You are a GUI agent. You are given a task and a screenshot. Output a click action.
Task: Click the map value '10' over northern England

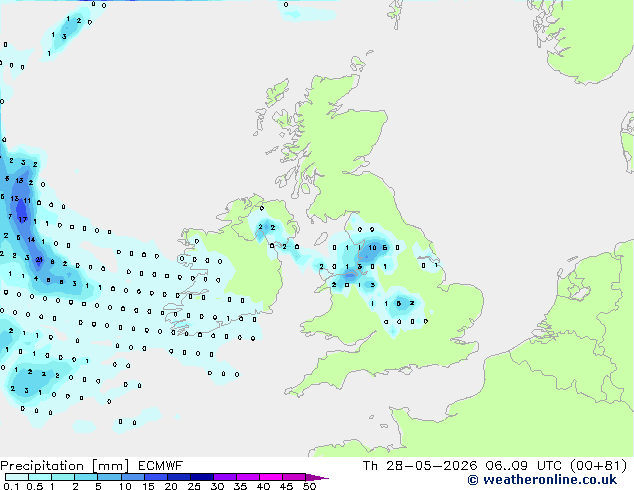[x=372, y=247]
